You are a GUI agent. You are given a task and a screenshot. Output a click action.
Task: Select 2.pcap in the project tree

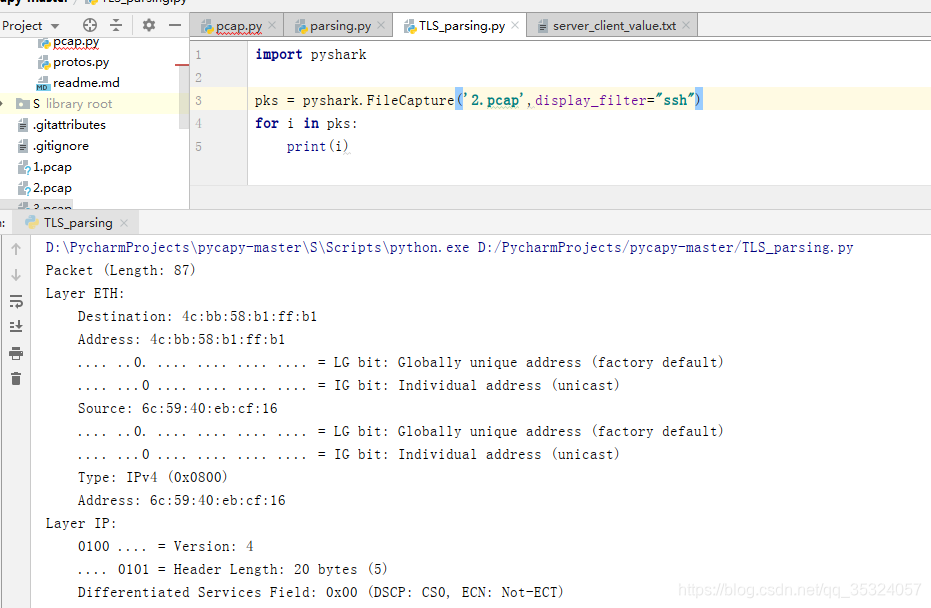[x=52, y=188]
